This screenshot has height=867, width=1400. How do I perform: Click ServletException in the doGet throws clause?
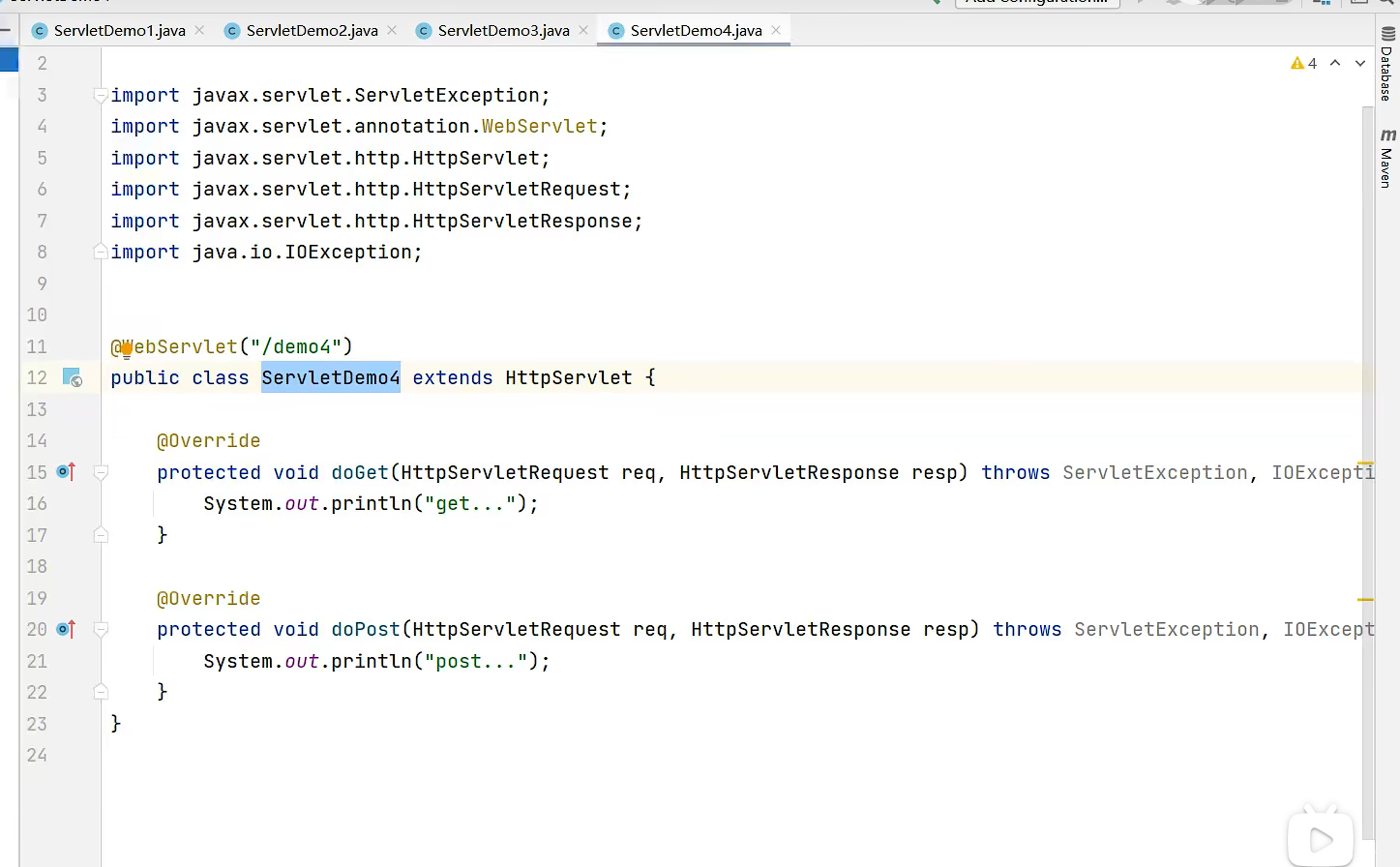coord(1155,472)
